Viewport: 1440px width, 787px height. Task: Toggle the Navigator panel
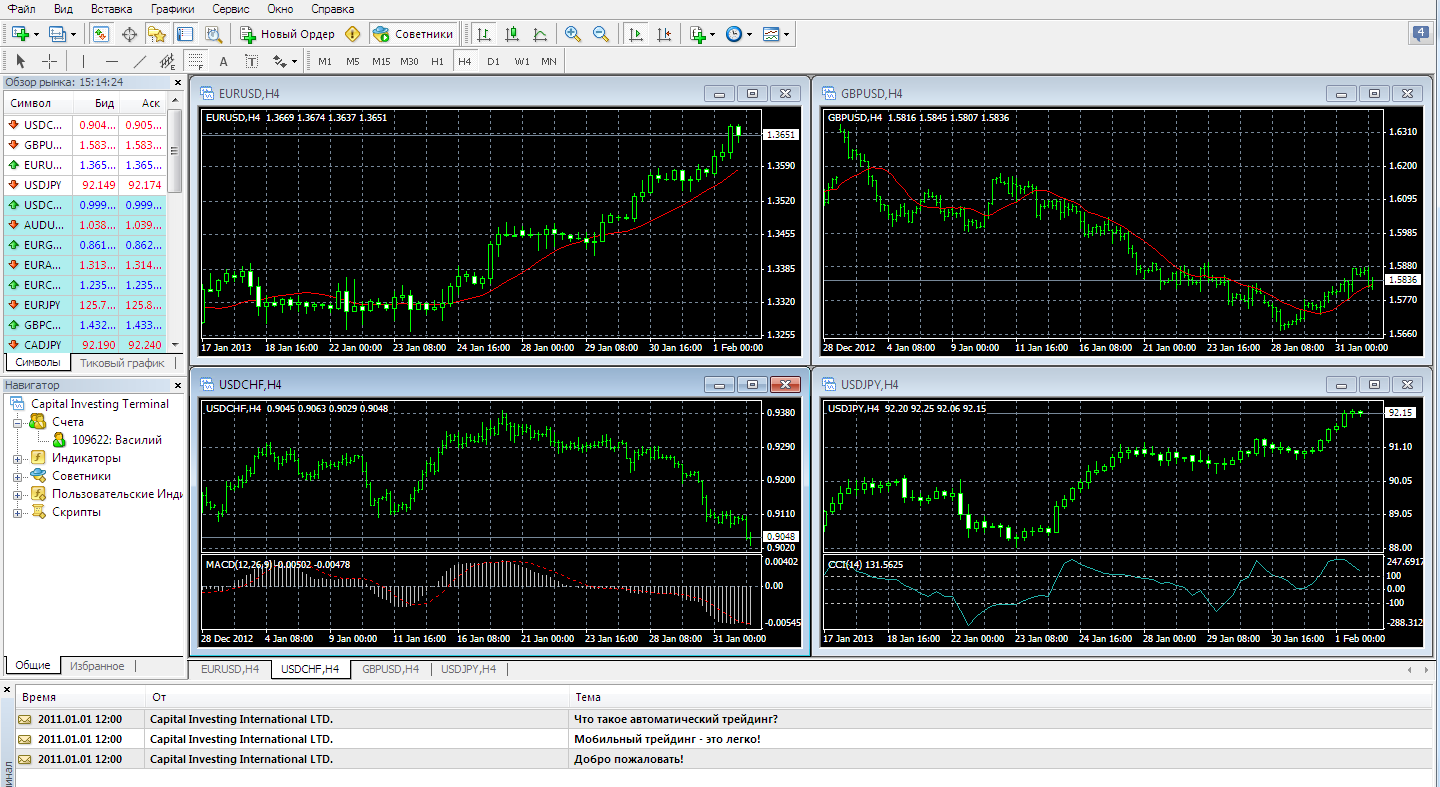pos(157,34)
